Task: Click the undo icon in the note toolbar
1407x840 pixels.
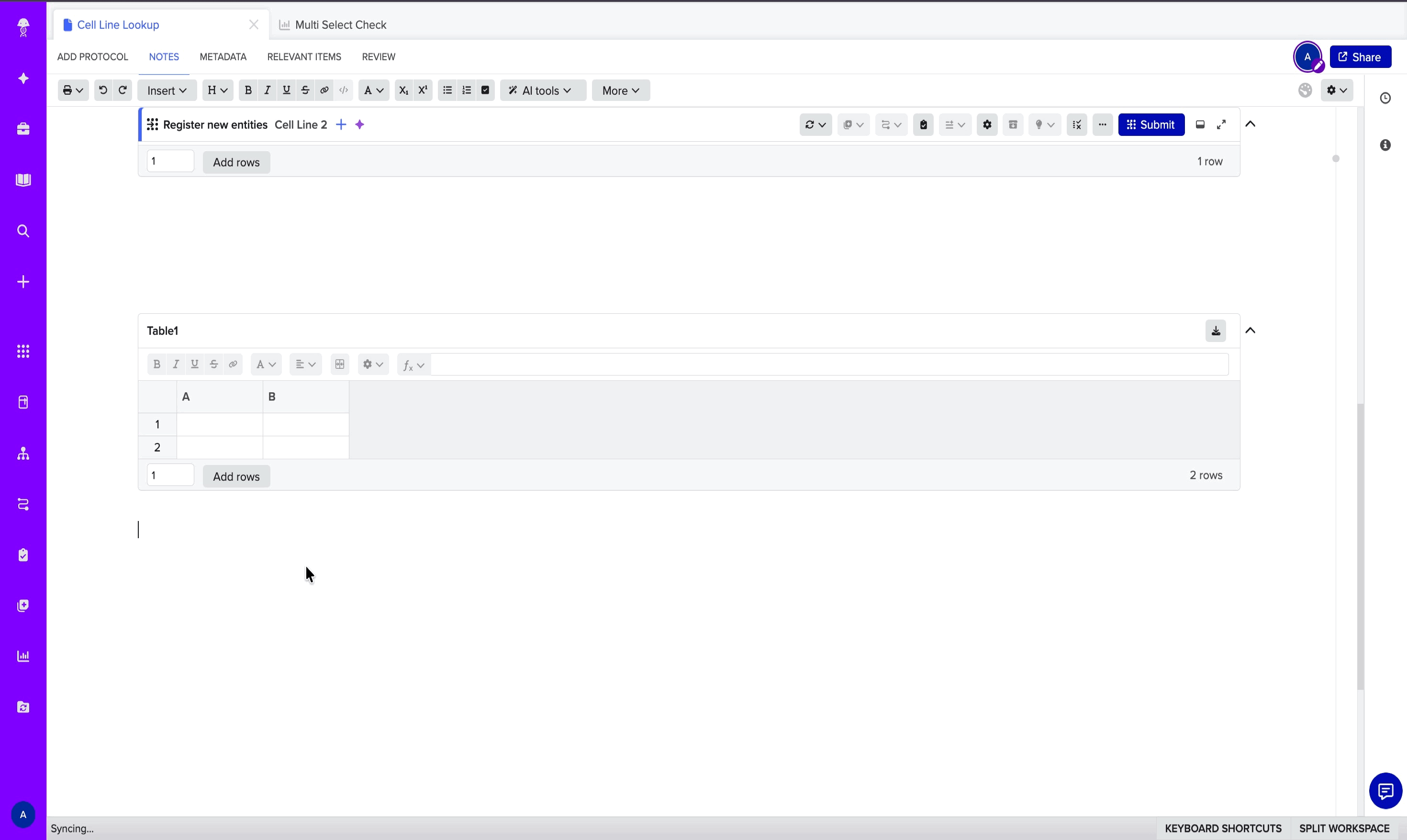Action: coord(102,90)
